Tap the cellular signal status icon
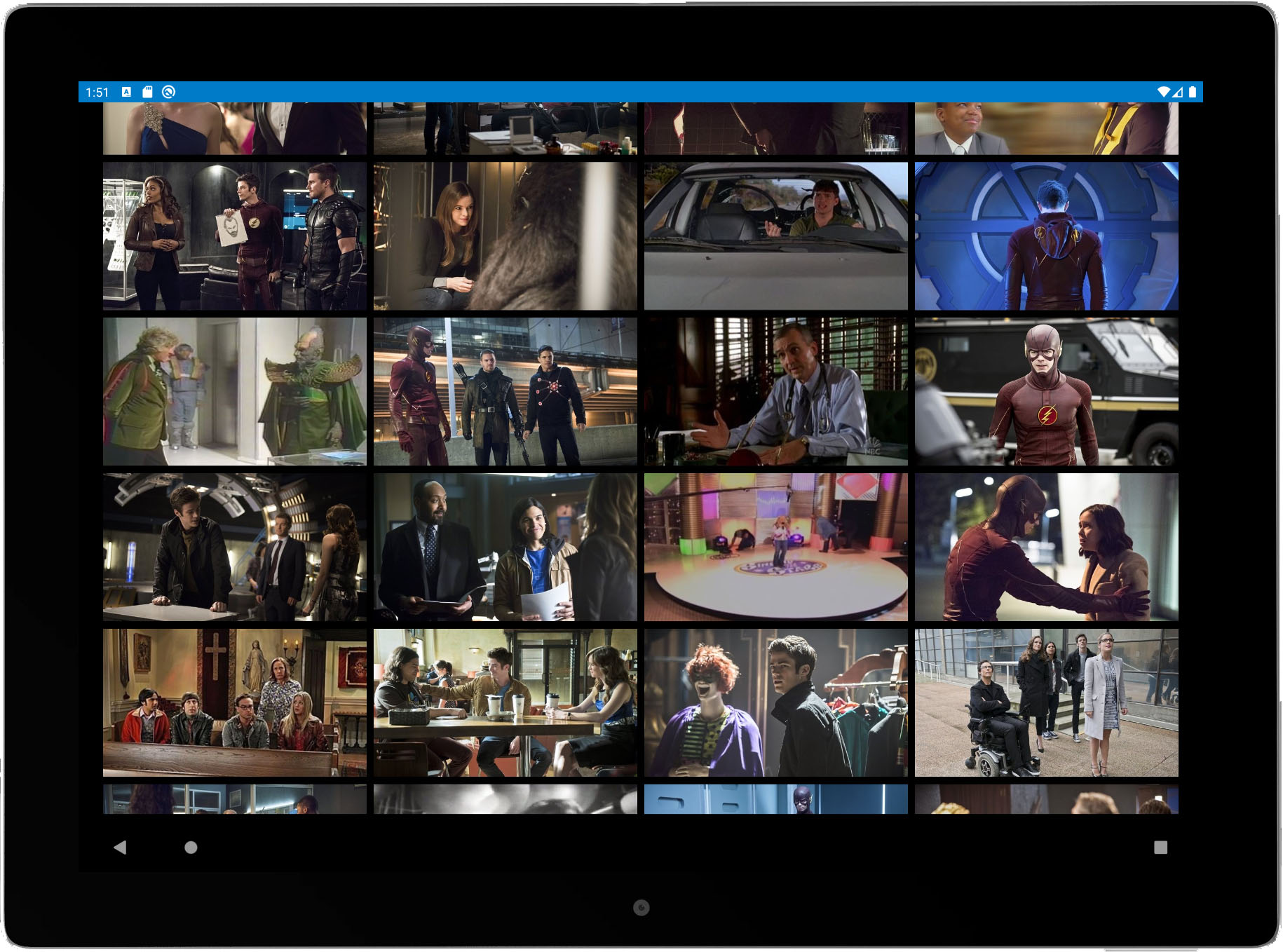Viewport: 1283px width, 952px height. coord(1178,92)
